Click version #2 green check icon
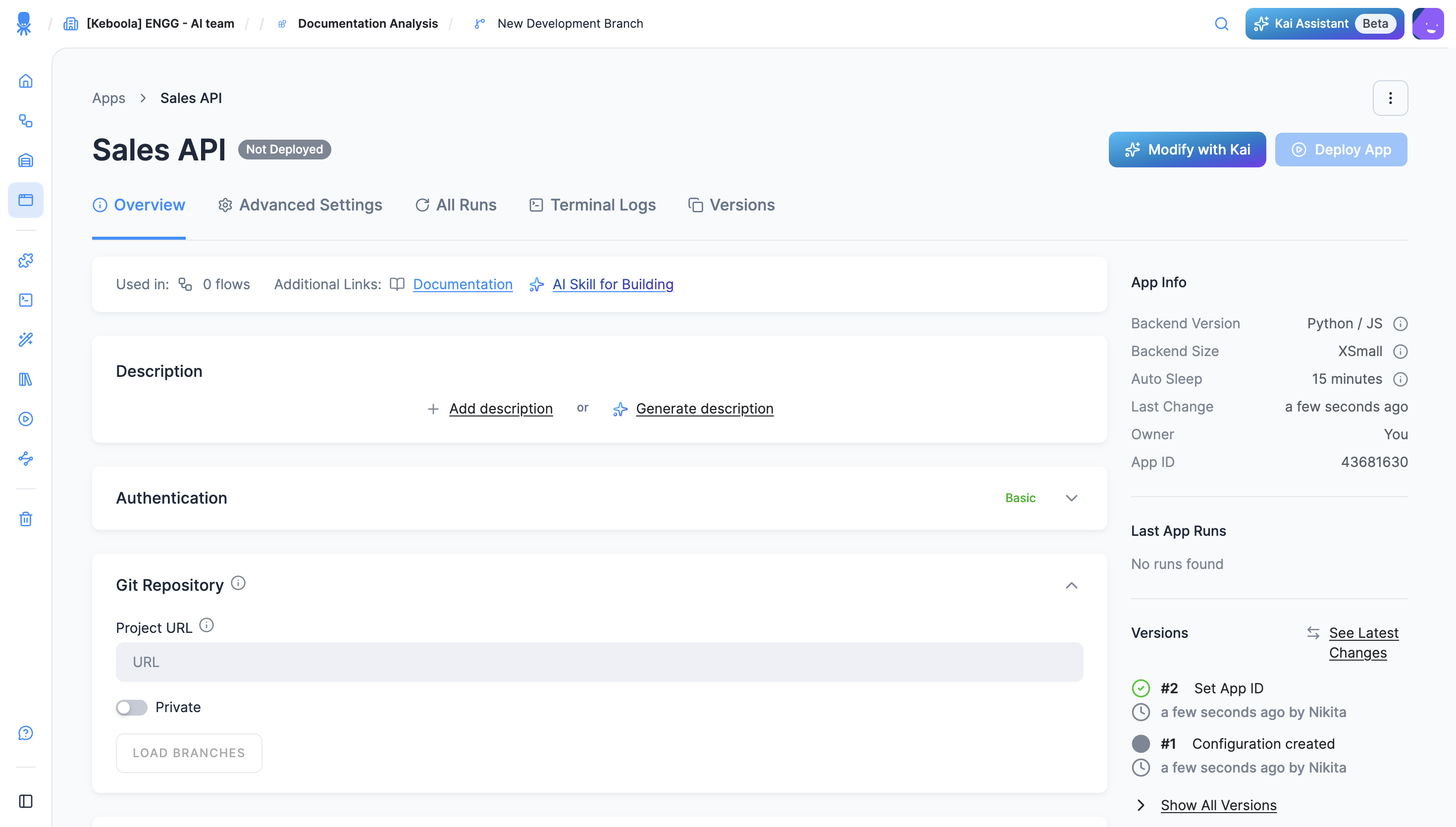Viewport: 1456px width, 827px height. click(1141, 688)
